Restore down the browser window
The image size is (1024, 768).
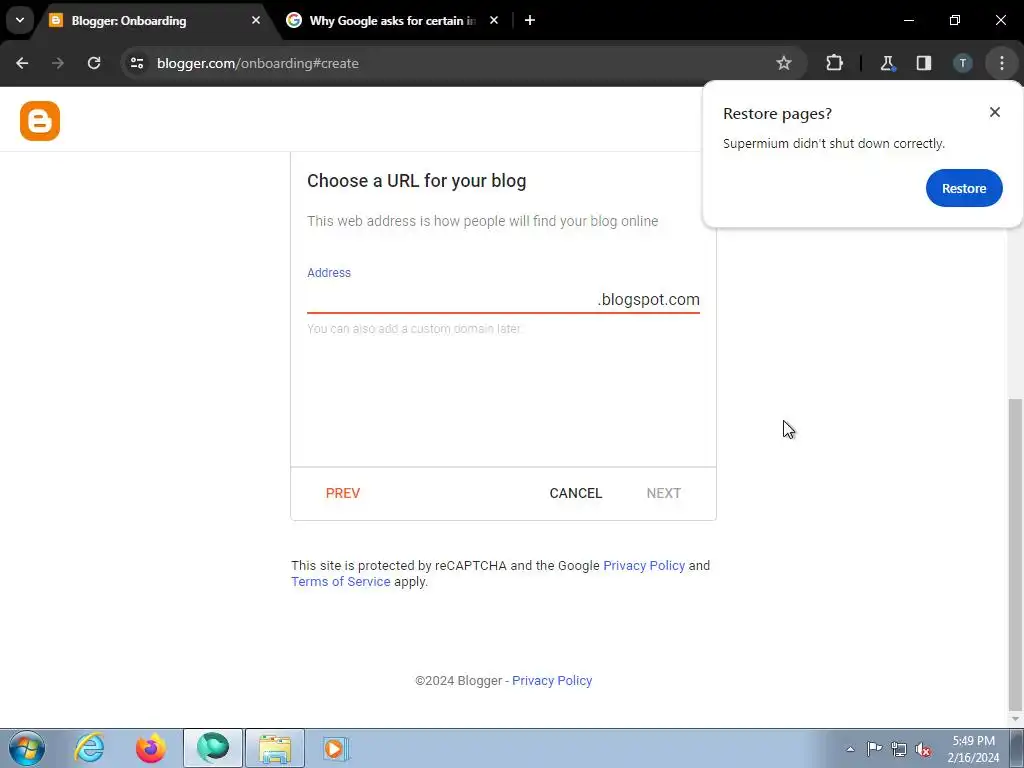955,20
